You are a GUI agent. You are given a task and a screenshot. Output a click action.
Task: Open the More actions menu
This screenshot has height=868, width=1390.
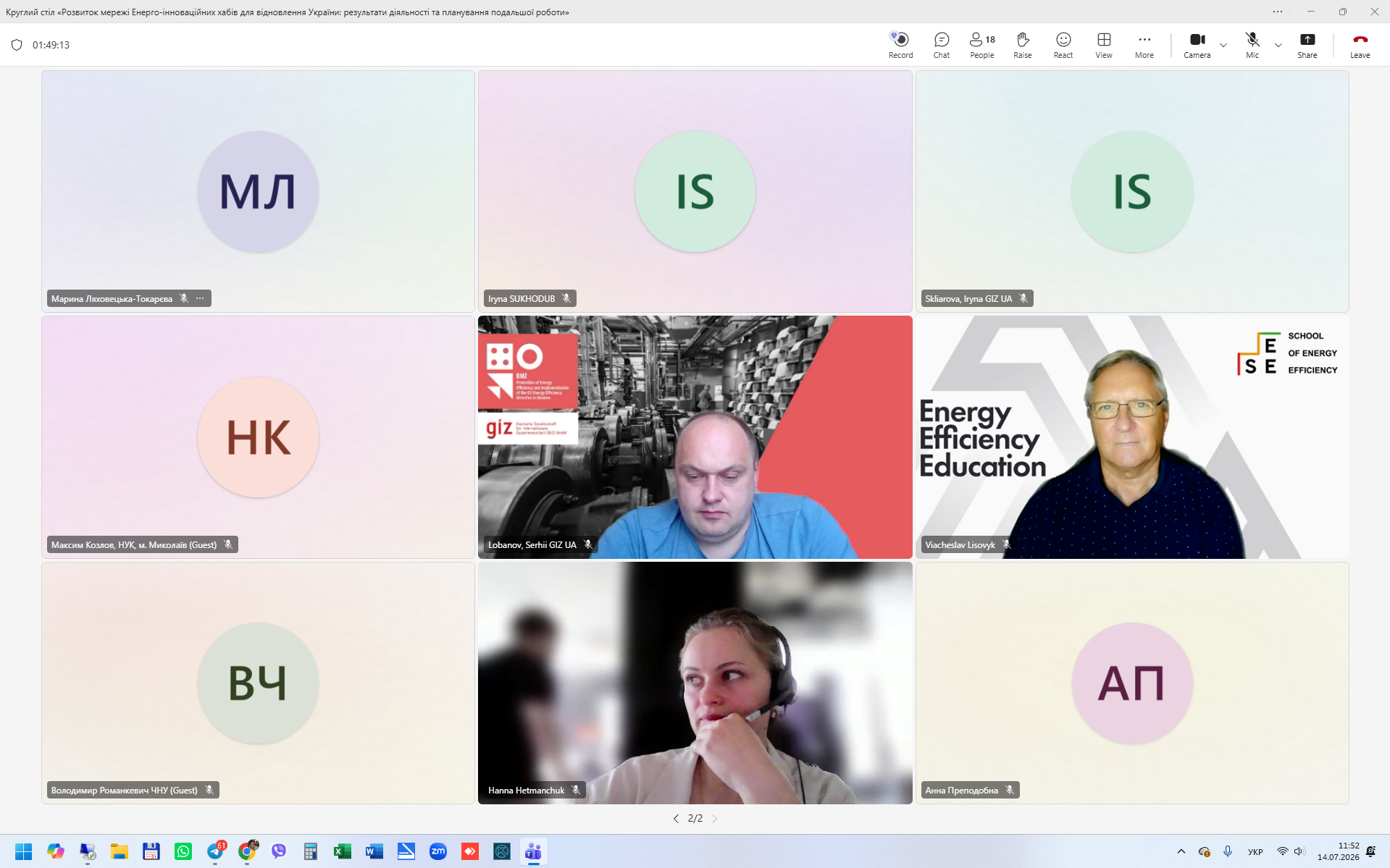click(x=1144, y=45)
